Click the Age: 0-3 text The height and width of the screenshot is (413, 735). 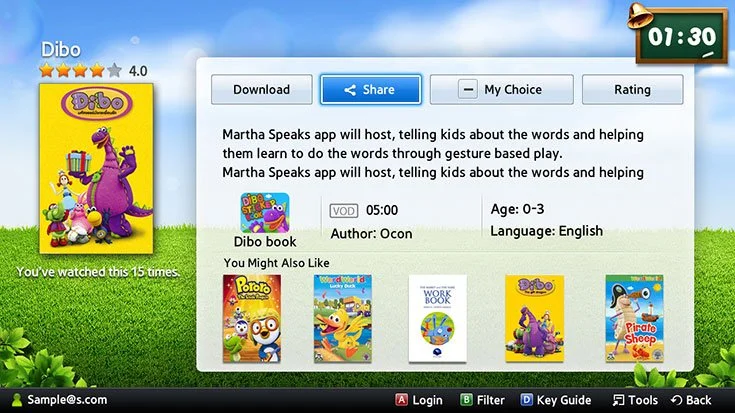click(x=518, y=209)
